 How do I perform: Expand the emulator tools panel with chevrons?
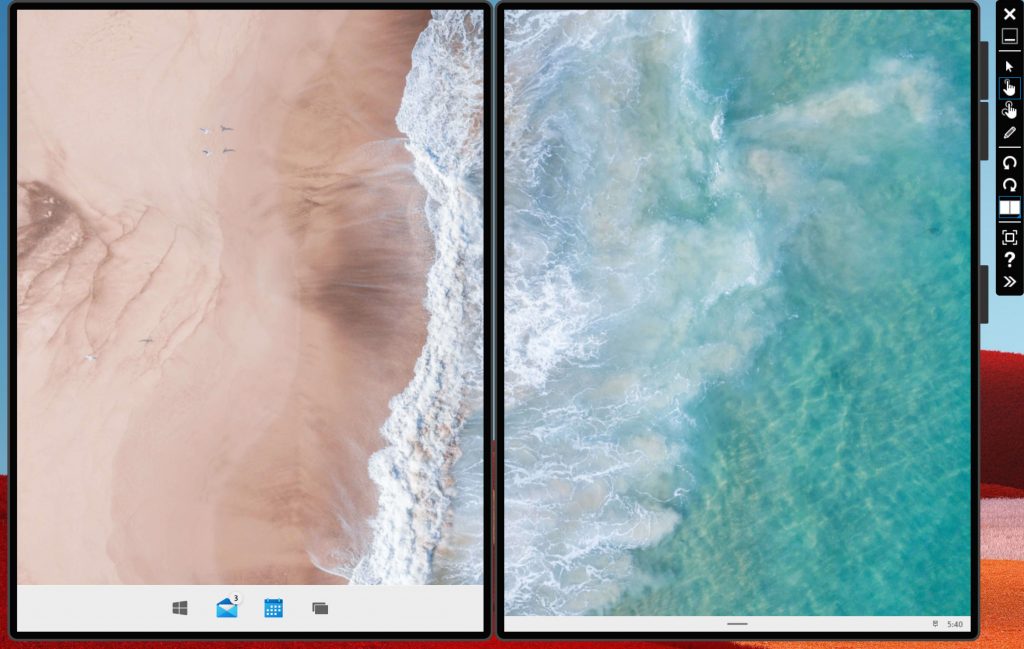[x=1009, y=282]
